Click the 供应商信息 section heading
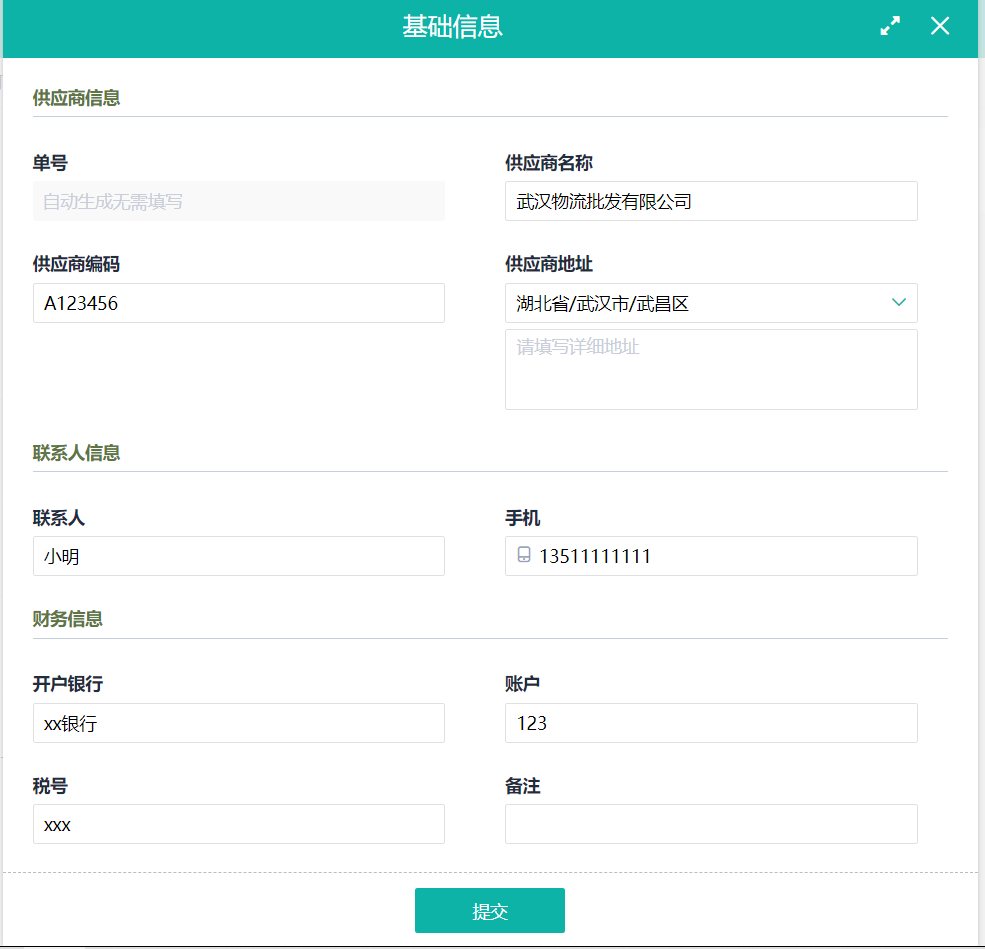The height and width of the screenshot is (949, 985). point(76,98)
